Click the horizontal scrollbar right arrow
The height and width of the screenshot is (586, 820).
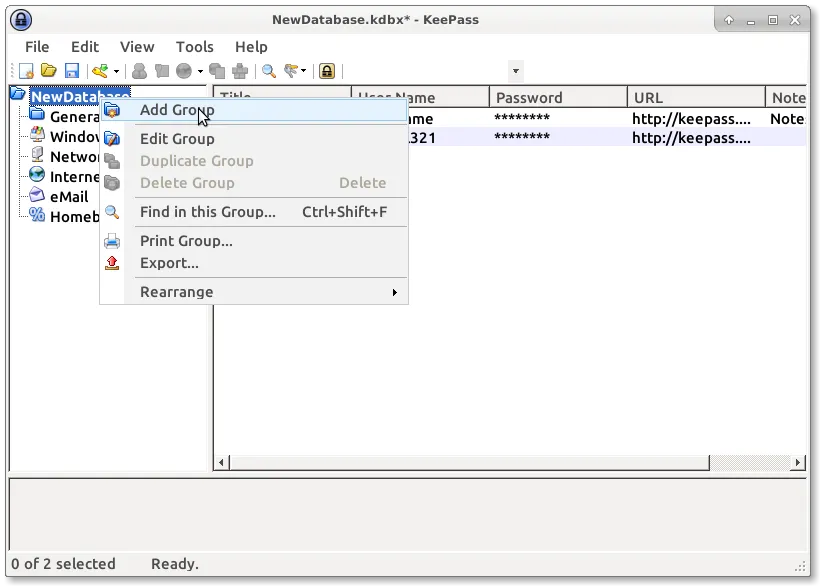click(x=798, y=463)
